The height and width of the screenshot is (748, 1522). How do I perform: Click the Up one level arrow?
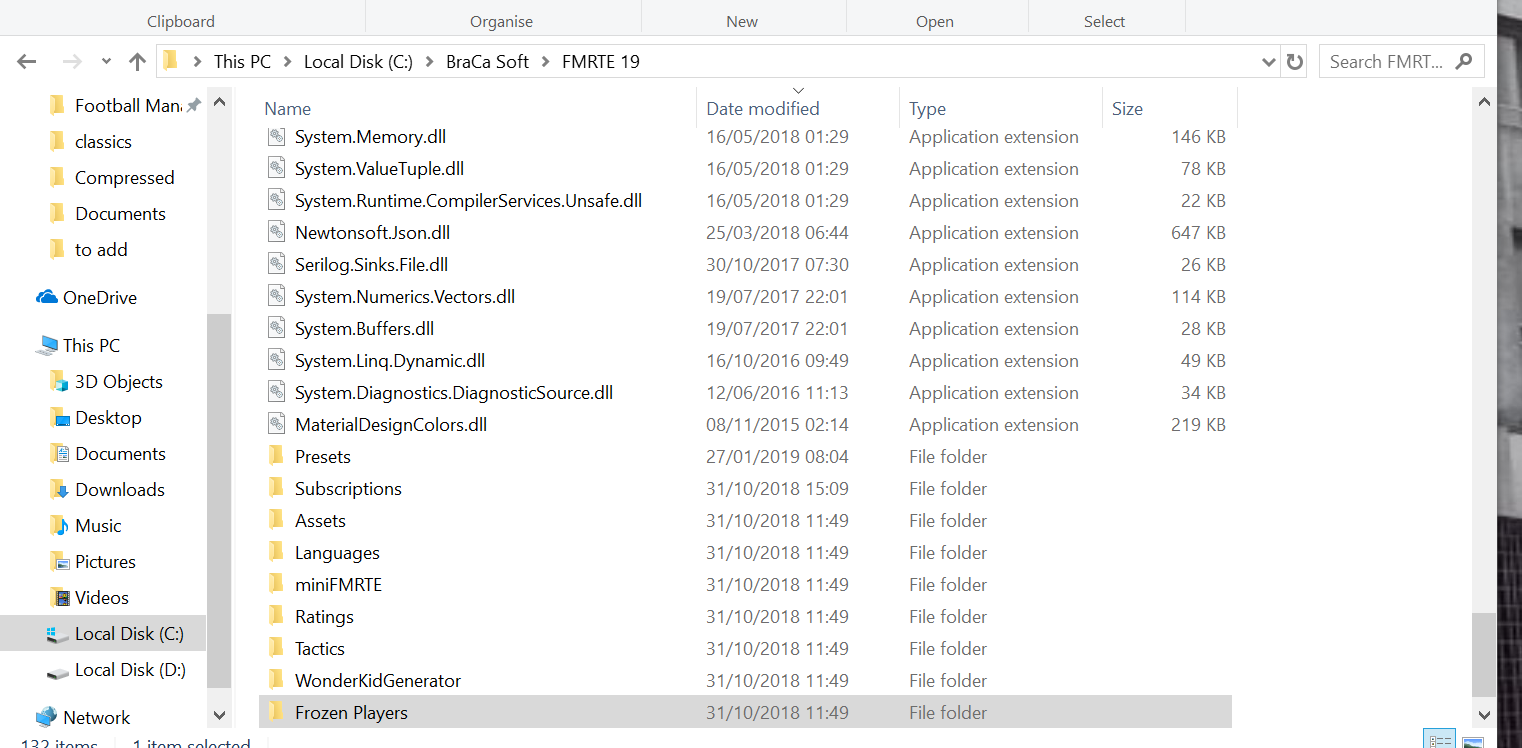tap(138, 62)
